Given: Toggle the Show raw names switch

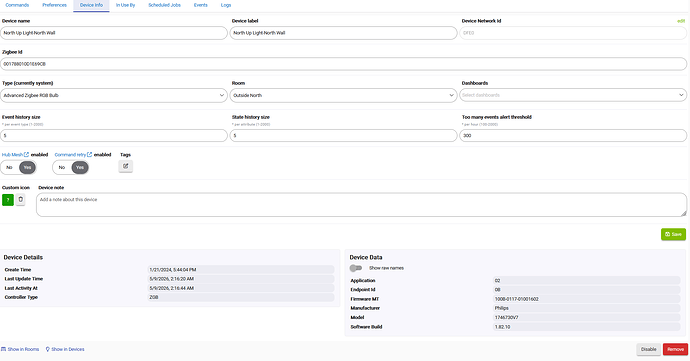Looking at the screenshot, I should pos(356,268).
